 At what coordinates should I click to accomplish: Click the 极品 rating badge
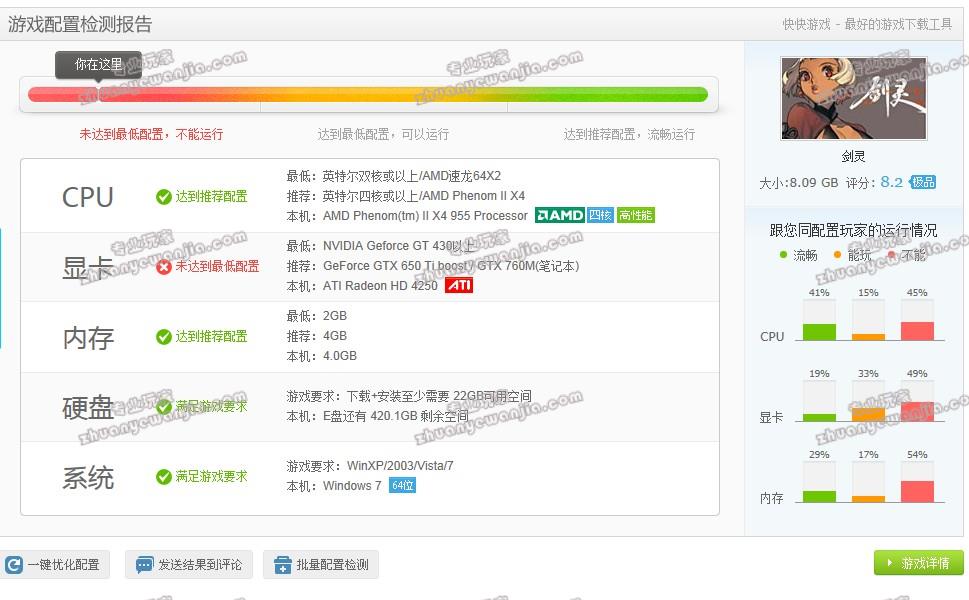(x=923, y=182)
